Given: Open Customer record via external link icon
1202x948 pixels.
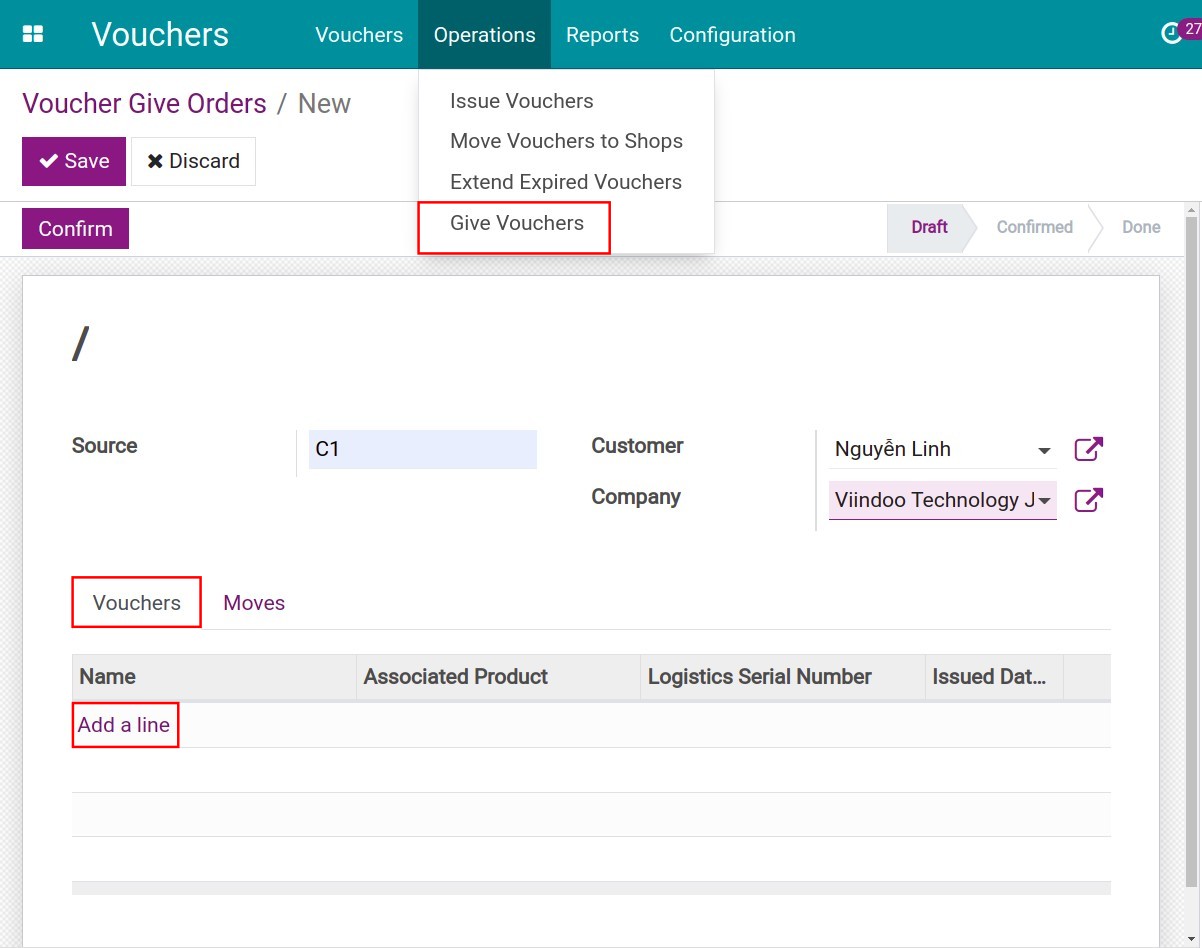Looking at the screenshot, I should point(1088,449).
